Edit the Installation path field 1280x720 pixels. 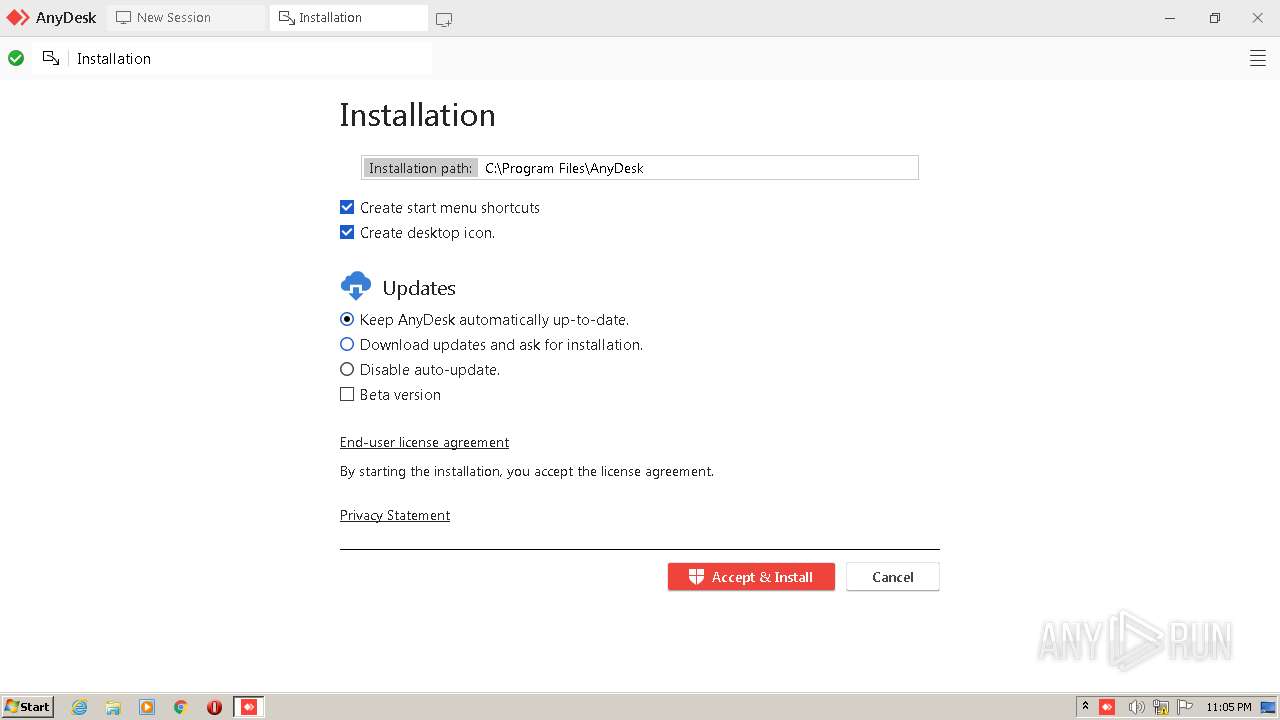click(640, 168)
